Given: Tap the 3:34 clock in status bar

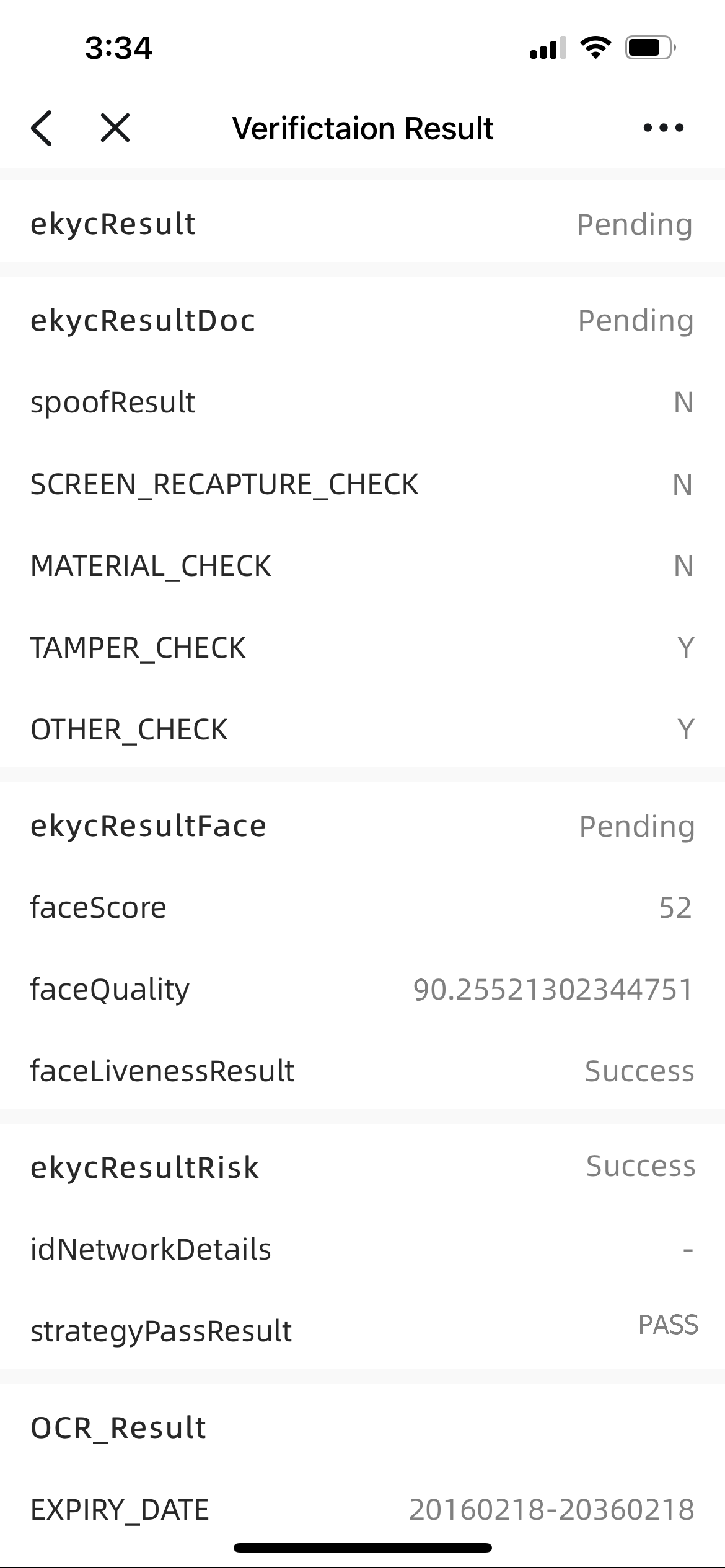Looking at the screenshot, I should [x=118, y=48].
